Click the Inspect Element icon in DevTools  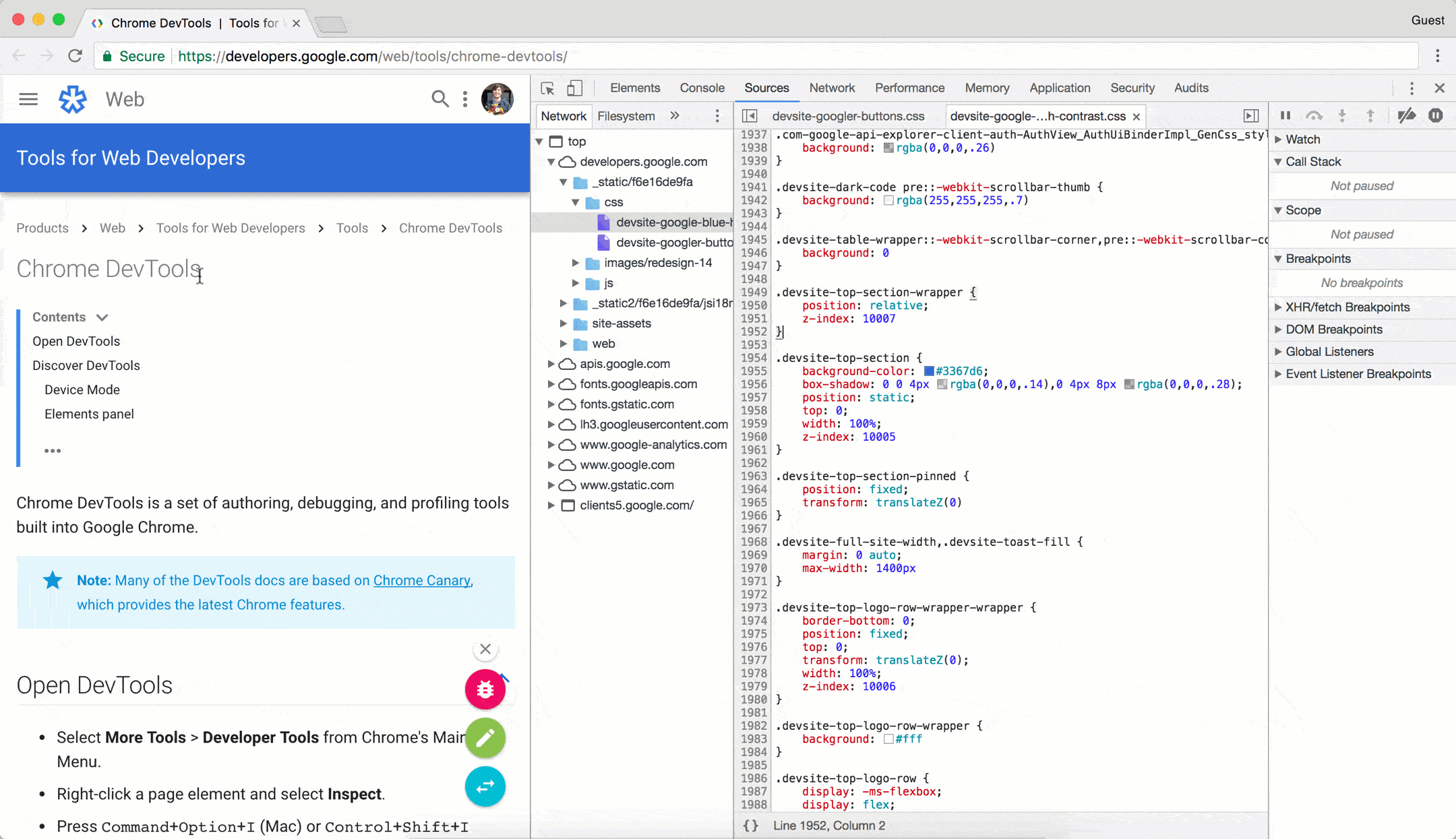click(548, 88)
